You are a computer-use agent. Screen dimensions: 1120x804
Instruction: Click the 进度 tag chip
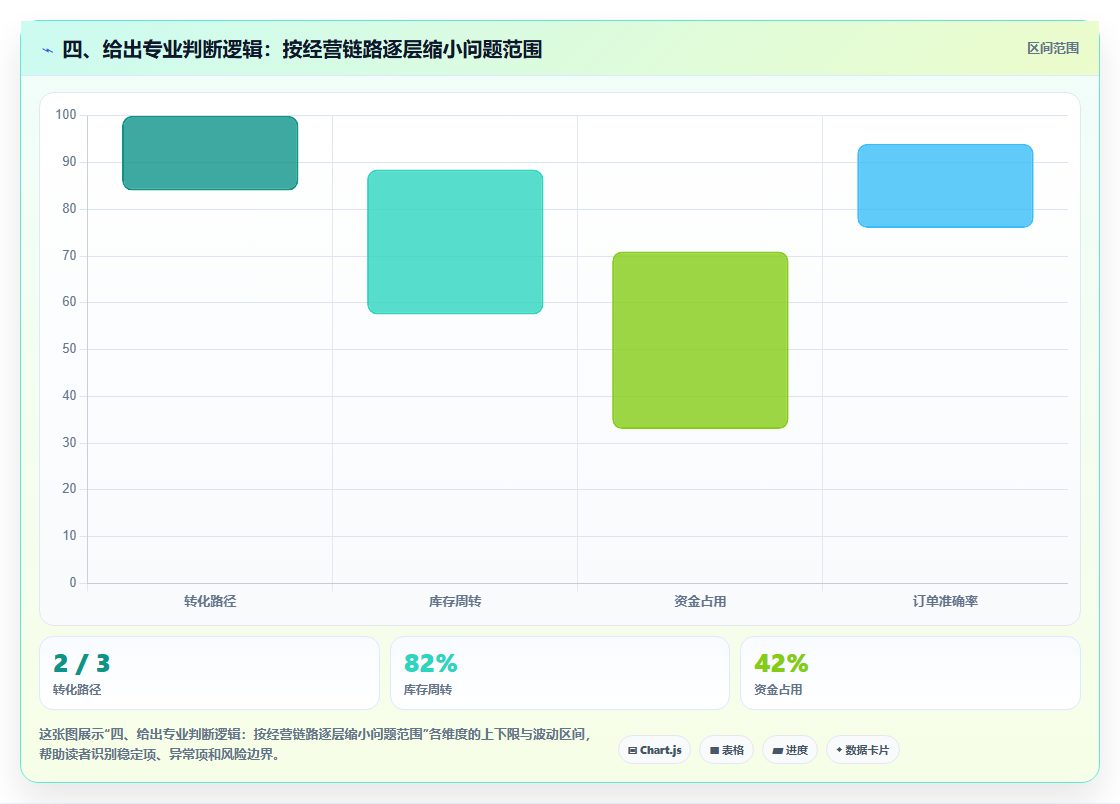(790, 750)
